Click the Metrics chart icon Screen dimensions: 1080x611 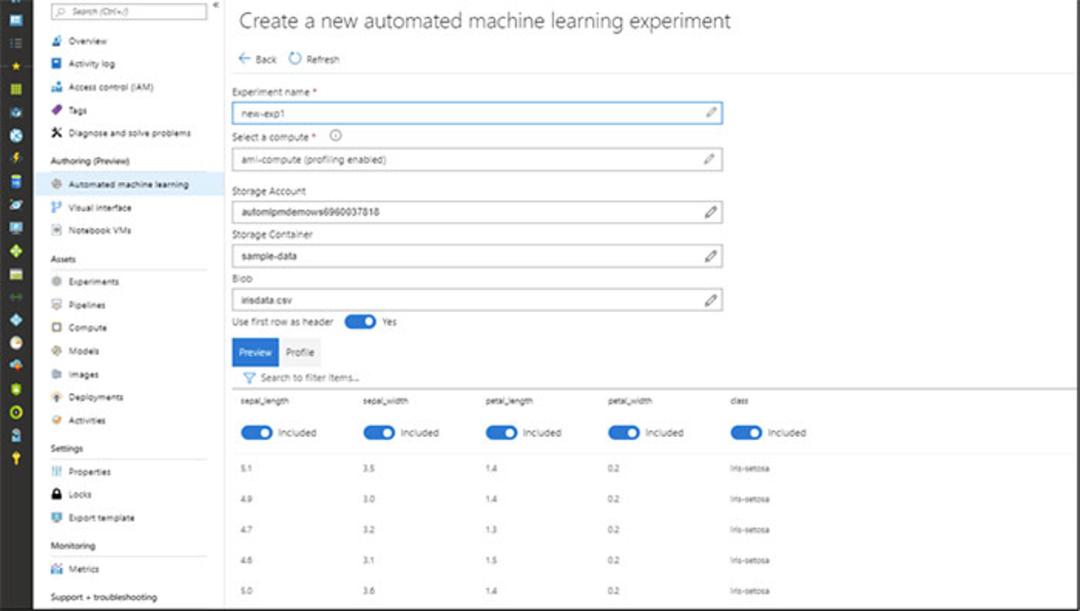[56, 569]
